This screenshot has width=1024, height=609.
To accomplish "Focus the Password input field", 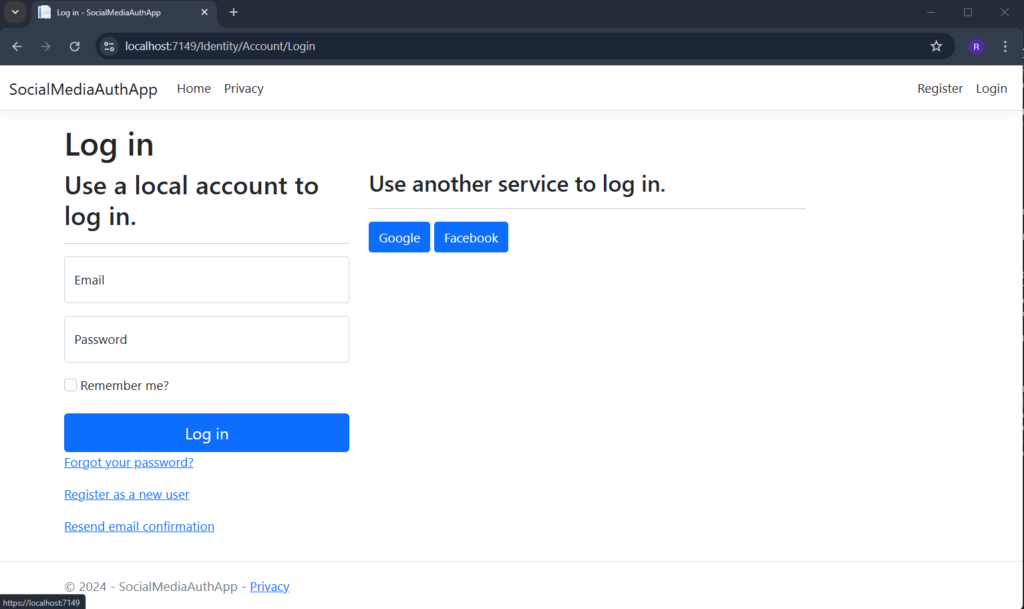I will pos(206,339).
